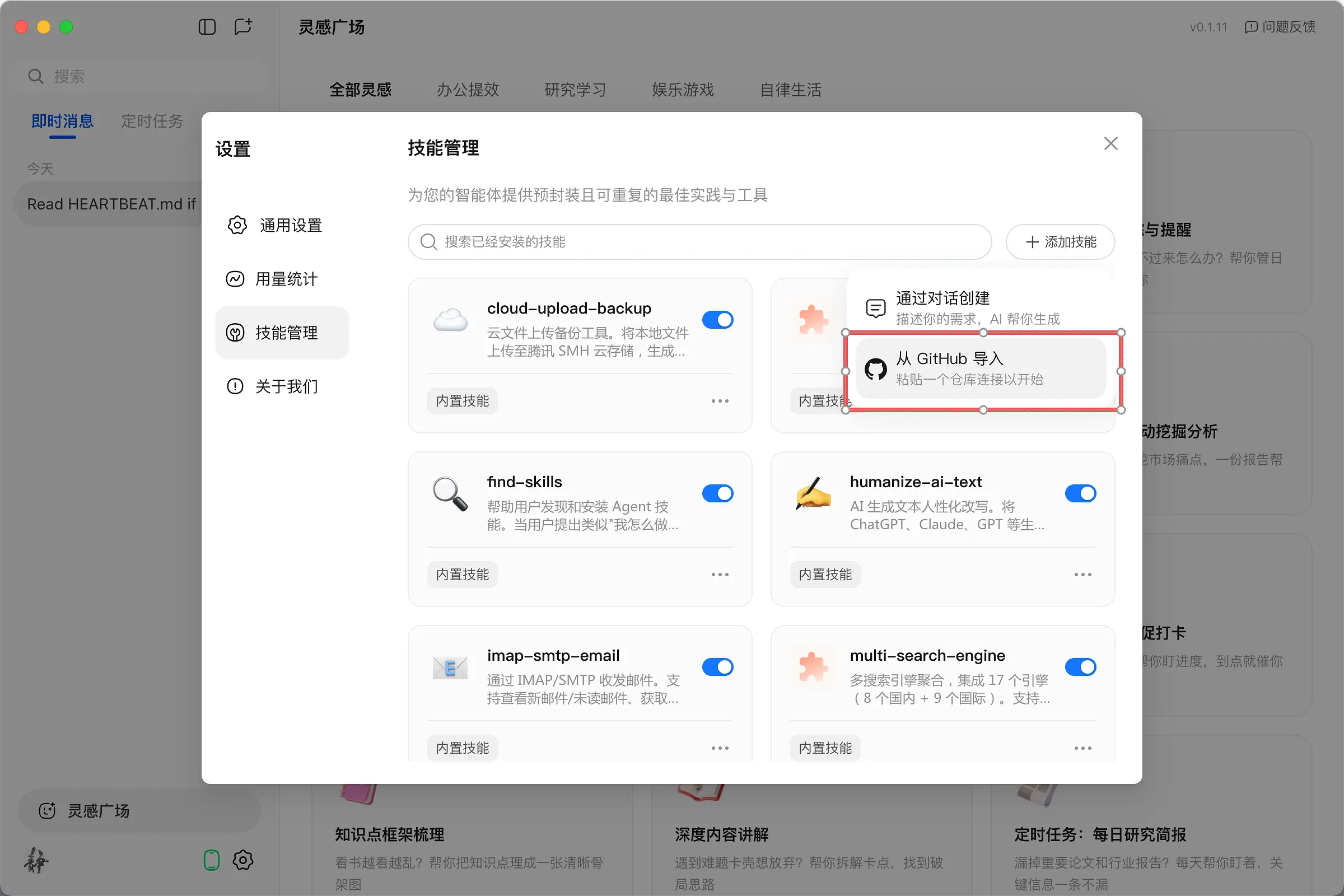The image size is (1344, 896).
Task: Collapse the left sidebar with panel icon
Action: coord(207,27)
